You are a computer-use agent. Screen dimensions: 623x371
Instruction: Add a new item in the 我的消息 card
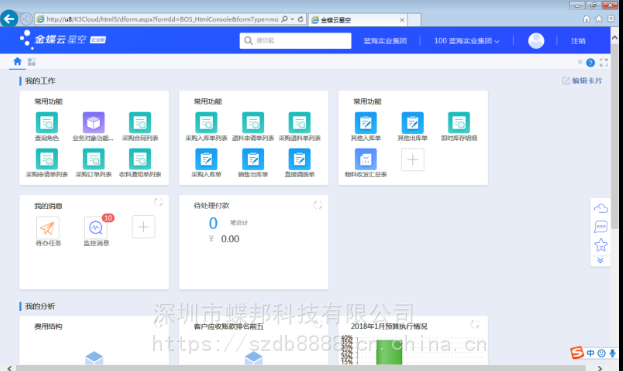(x=143, y=227)
